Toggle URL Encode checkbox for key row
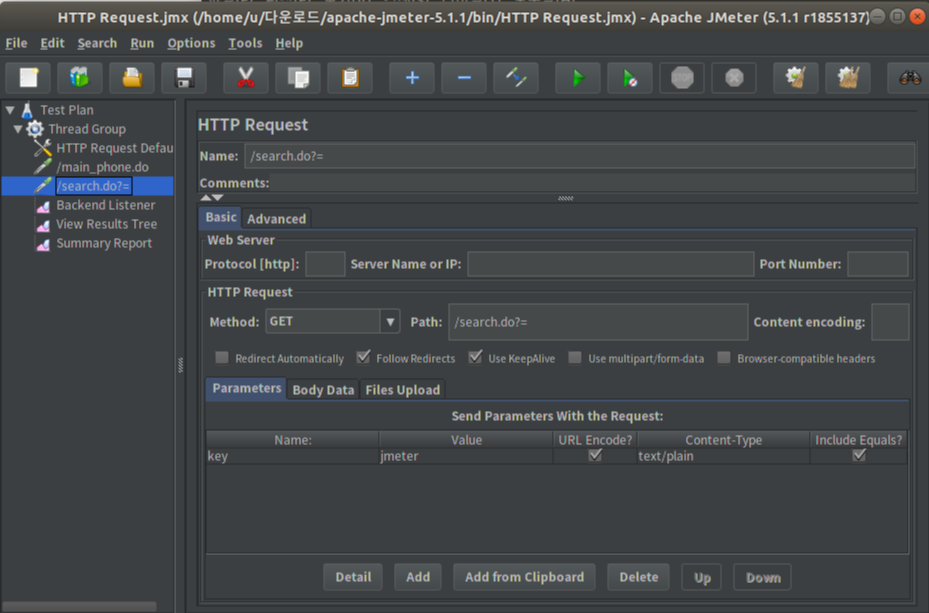 point(595,455)
